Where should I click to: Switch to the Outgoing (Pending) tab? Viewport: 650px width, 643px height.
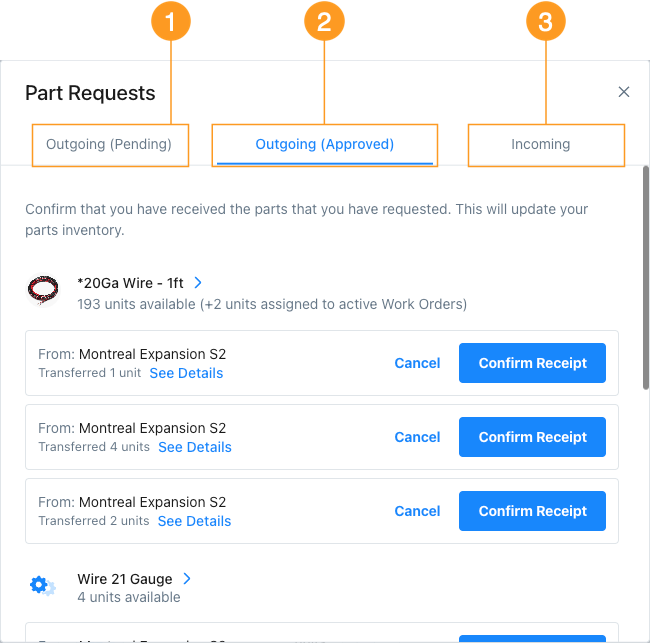pyautogui.click(x=109, y=144)
